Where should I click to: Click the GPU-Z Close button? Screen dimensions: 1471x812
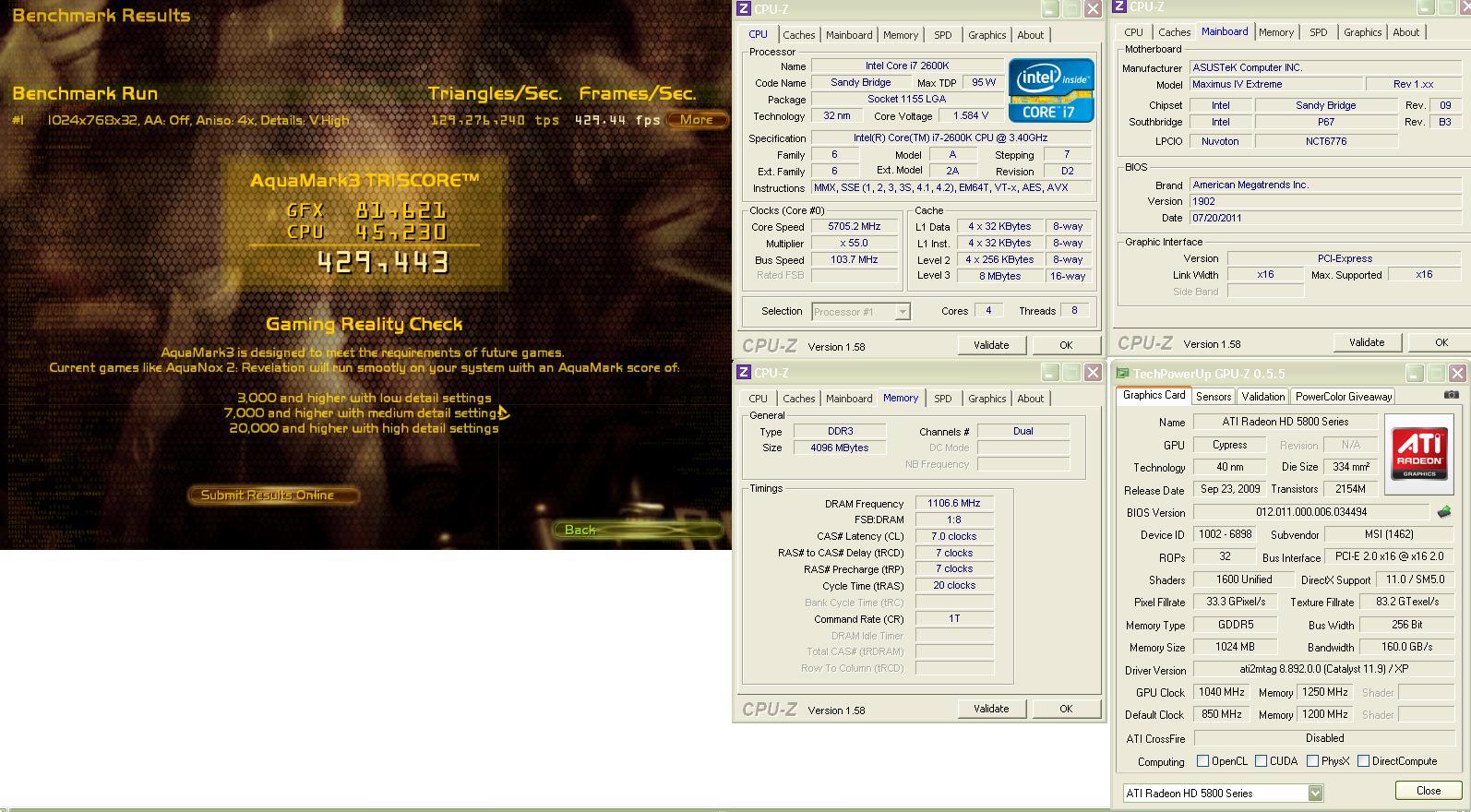(x=1429, y=791)
